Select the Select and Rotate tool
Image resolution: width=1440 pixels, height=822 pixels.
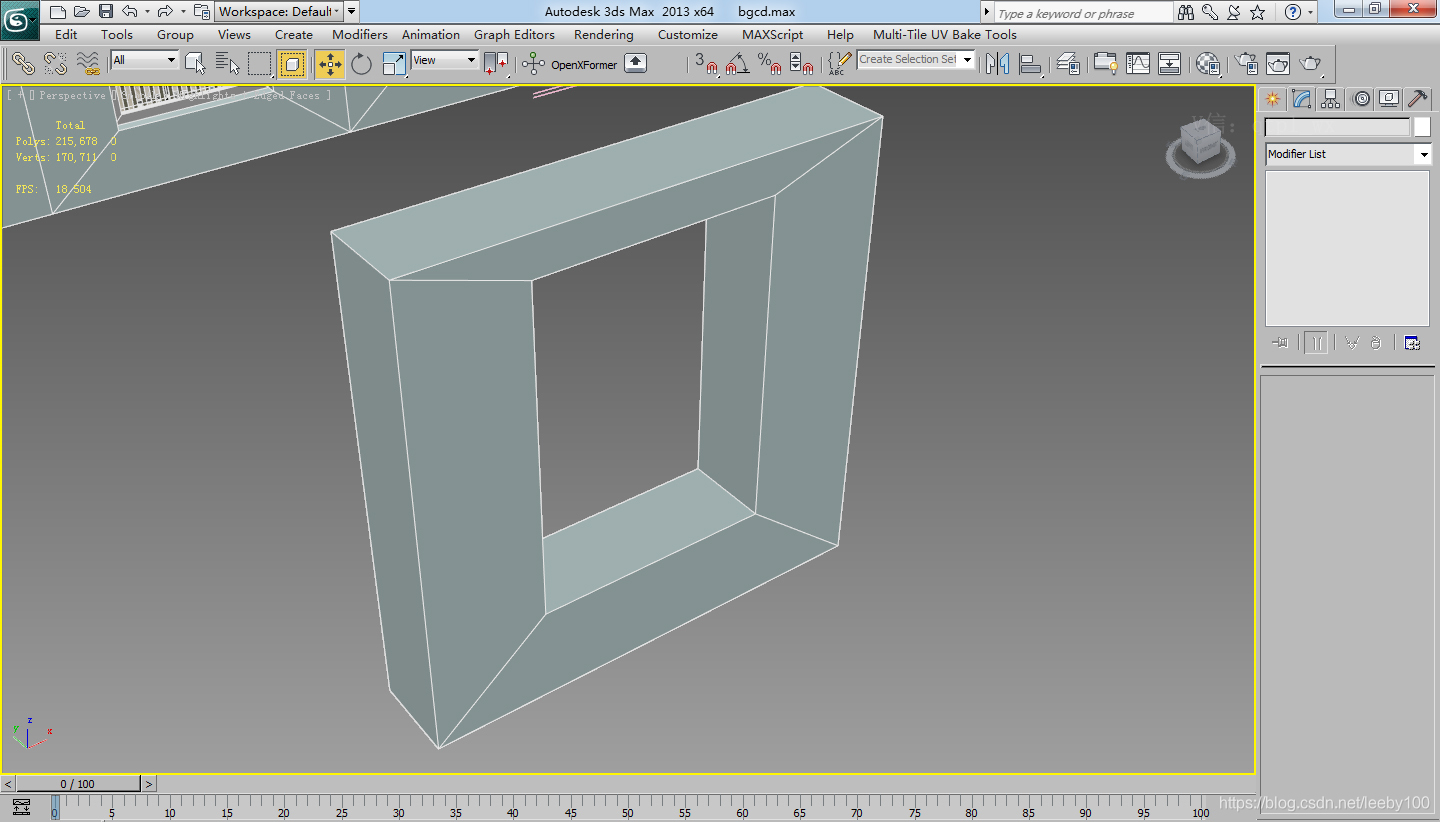click(x=361, y=63)
